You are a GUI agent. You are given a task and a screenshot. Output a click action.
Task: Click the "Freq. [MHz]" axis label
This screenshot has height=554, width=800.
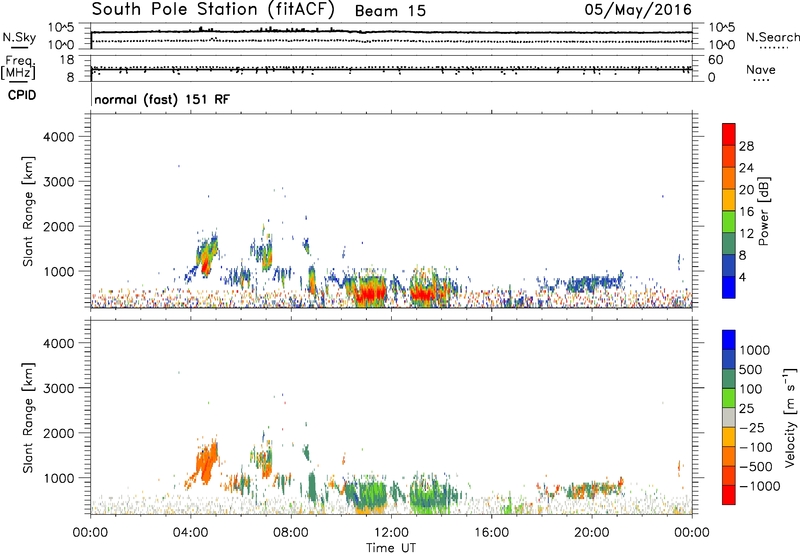[x=18, y=68]
